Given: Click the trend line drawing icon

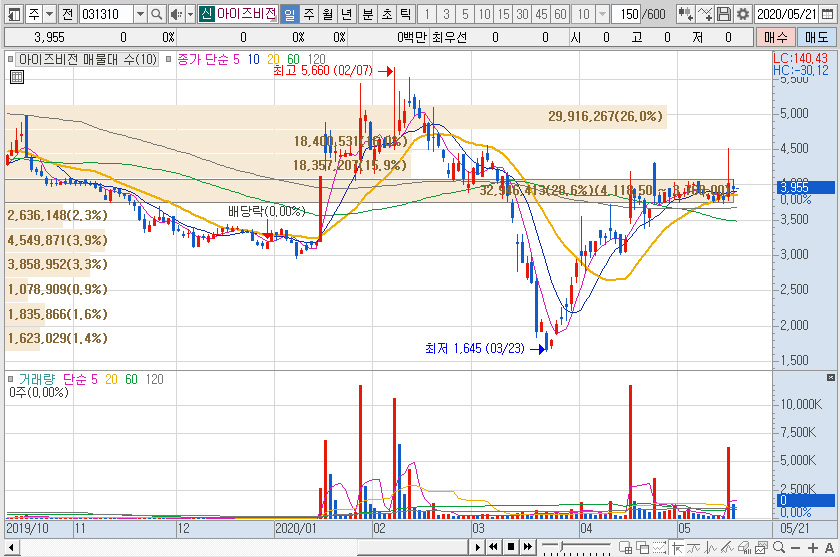Looking at the screenshot, I should coord(693,547).
